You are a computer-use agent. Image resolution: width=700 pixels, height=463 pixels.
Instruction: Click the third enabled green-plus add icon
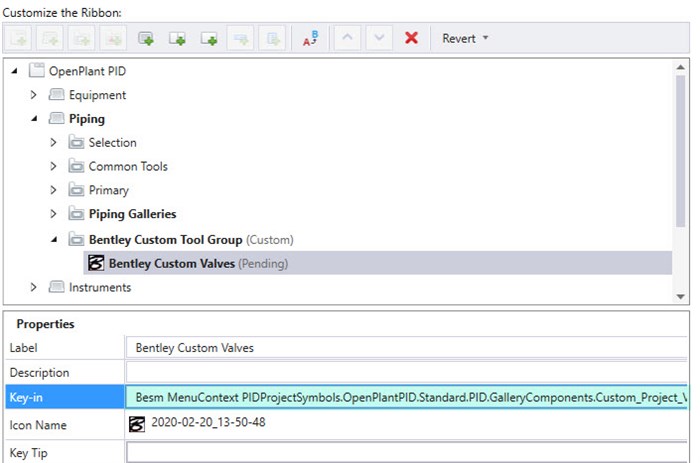tap(209, 39)
